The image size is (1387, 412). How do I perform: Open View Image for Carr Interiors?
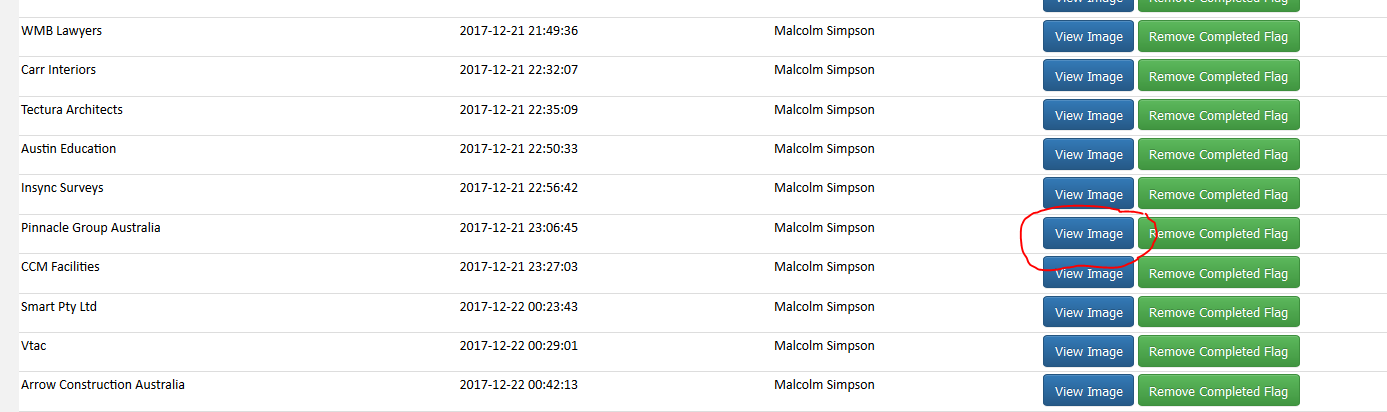(x=1088, y=76)
